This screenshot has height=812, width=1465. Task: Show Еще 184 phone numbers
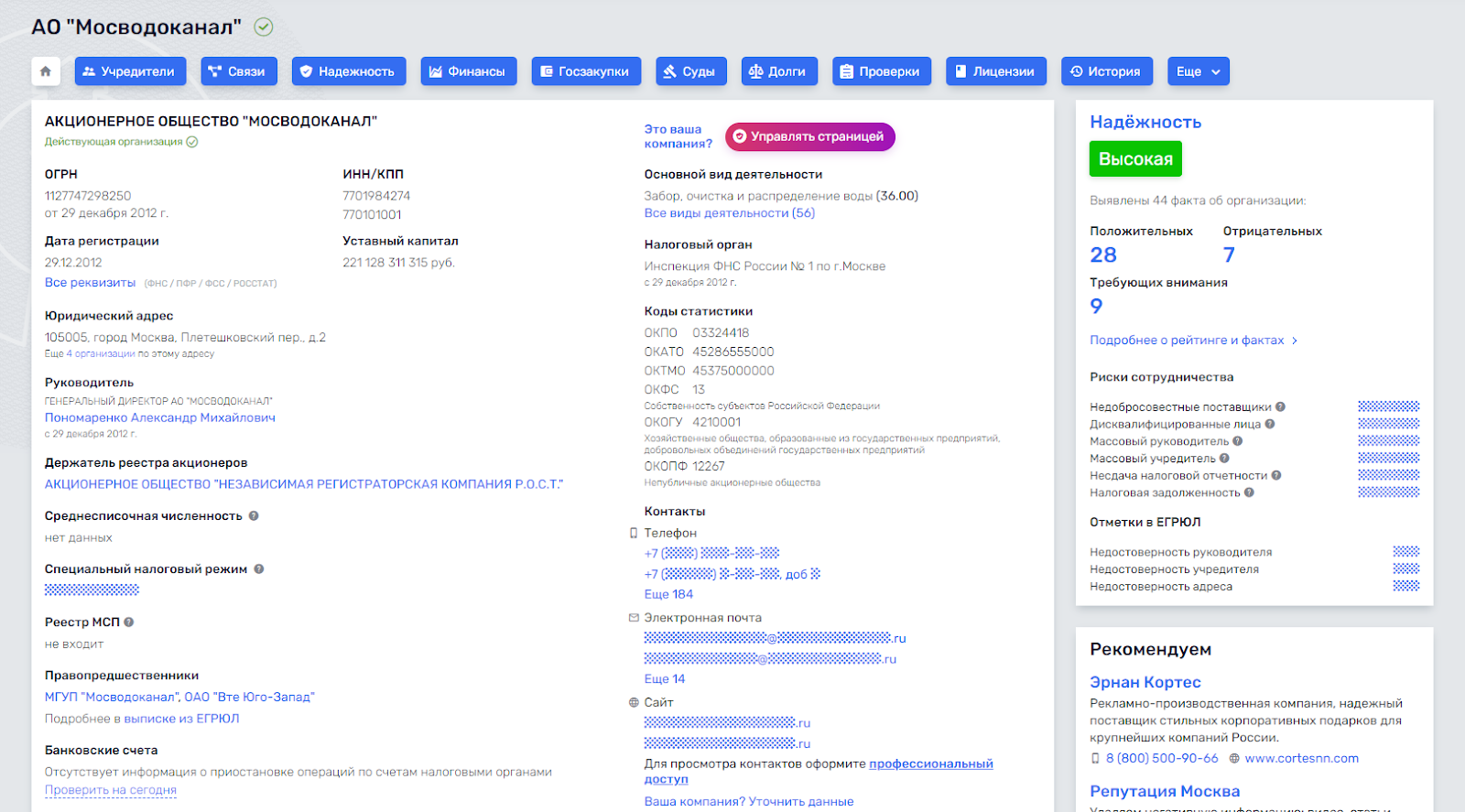(668, 595)
